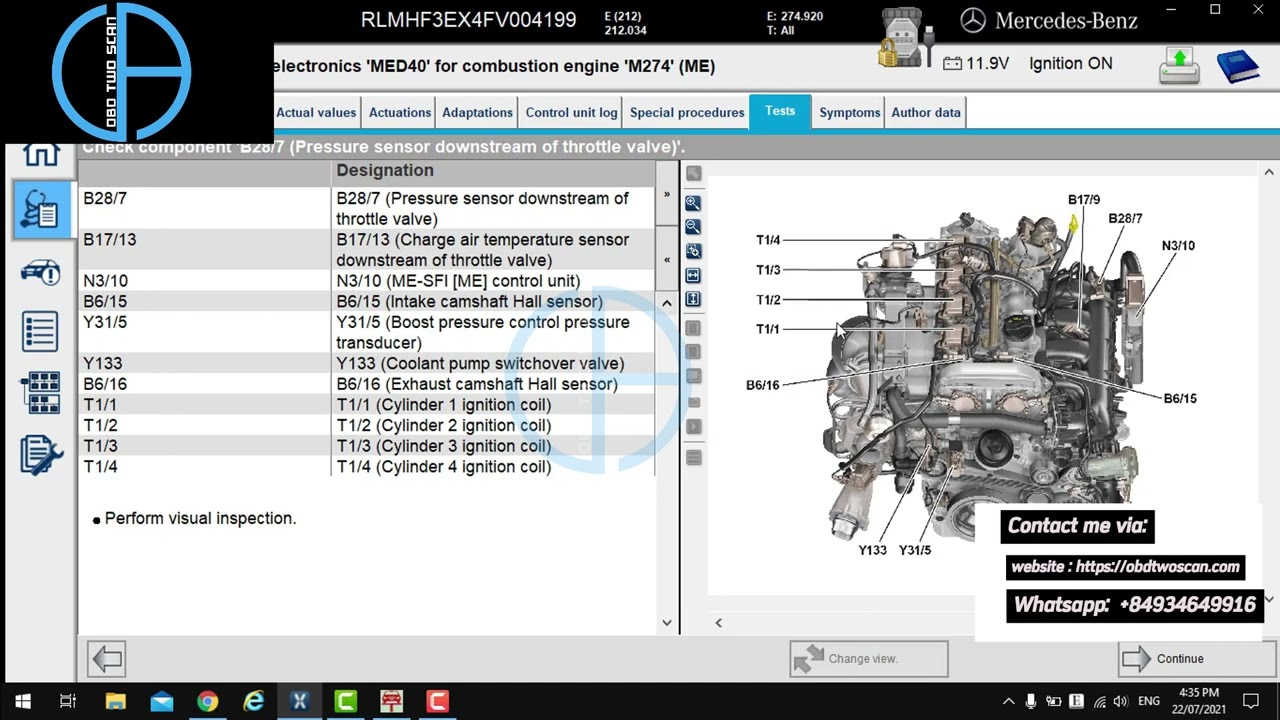Screen dimensions: 1280x720
Task: Show hidden system tray icons
Action: 1008,702
